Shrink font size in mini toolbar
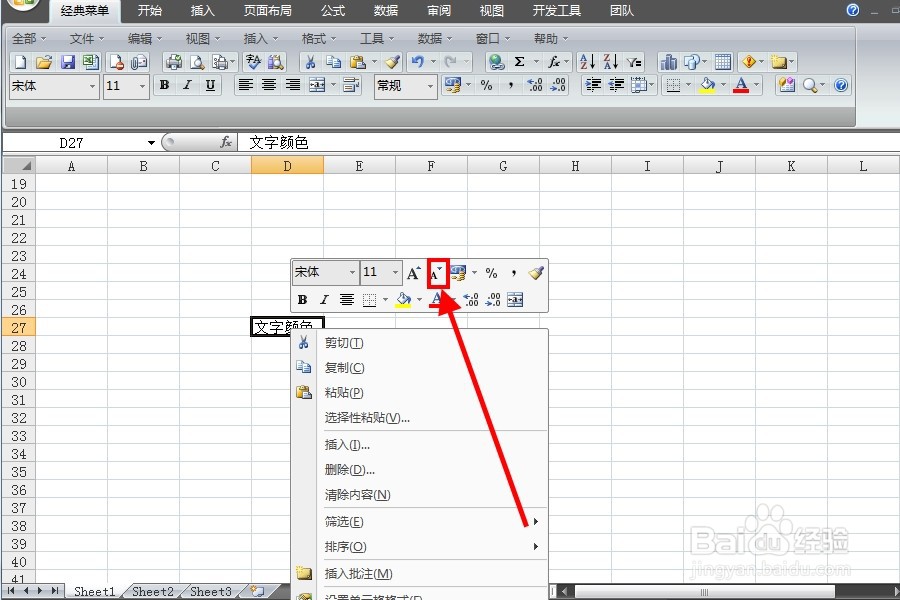 [437, 273]
